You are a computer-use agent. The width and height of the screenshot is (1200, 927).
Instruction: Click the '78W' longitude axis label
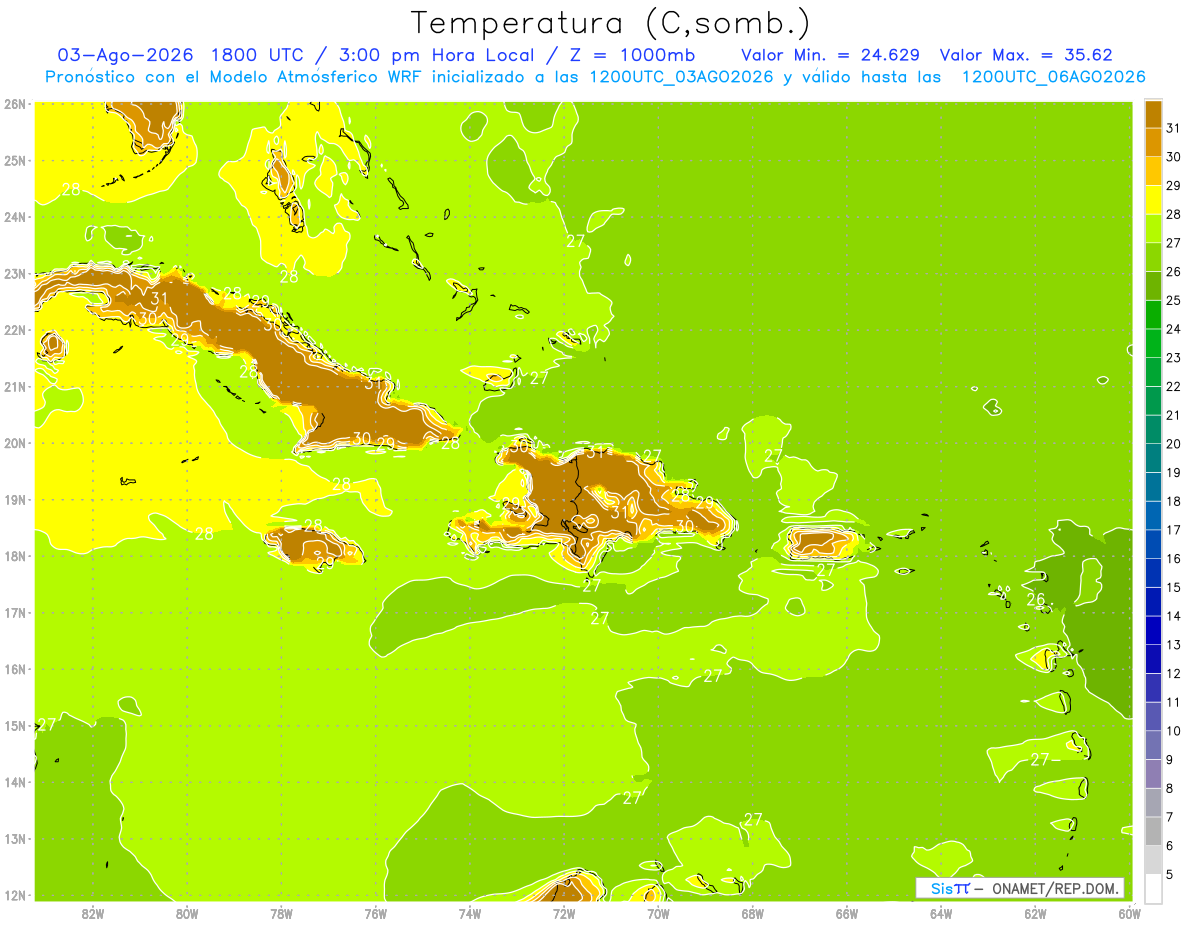[x=281, y=913]
